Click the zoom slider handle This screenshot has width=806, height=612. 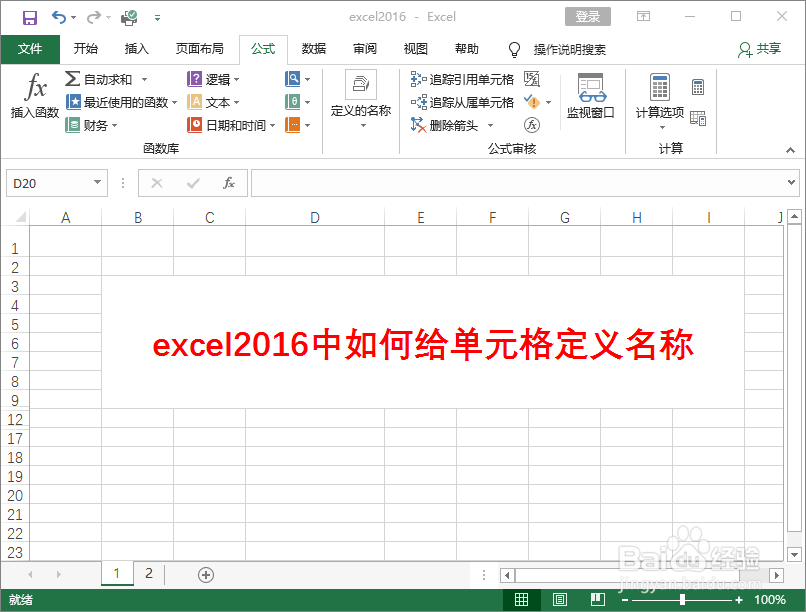(682, 600)
